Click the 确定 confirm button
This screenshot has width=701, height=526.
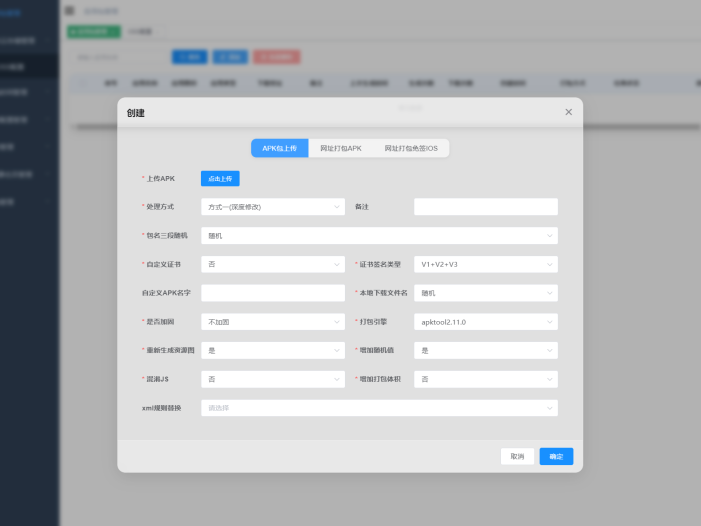[x=556, y=456]
